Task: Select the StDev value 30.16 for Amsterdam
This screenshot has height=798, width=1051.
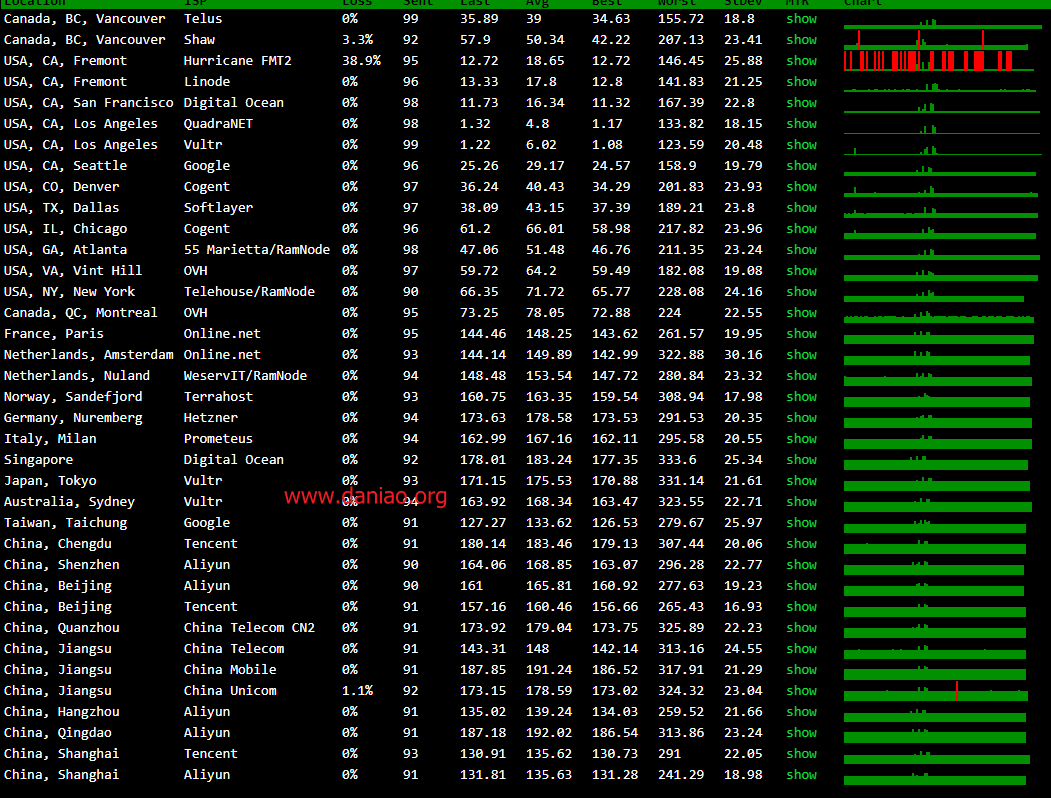Action: click(x=743, y=354)
